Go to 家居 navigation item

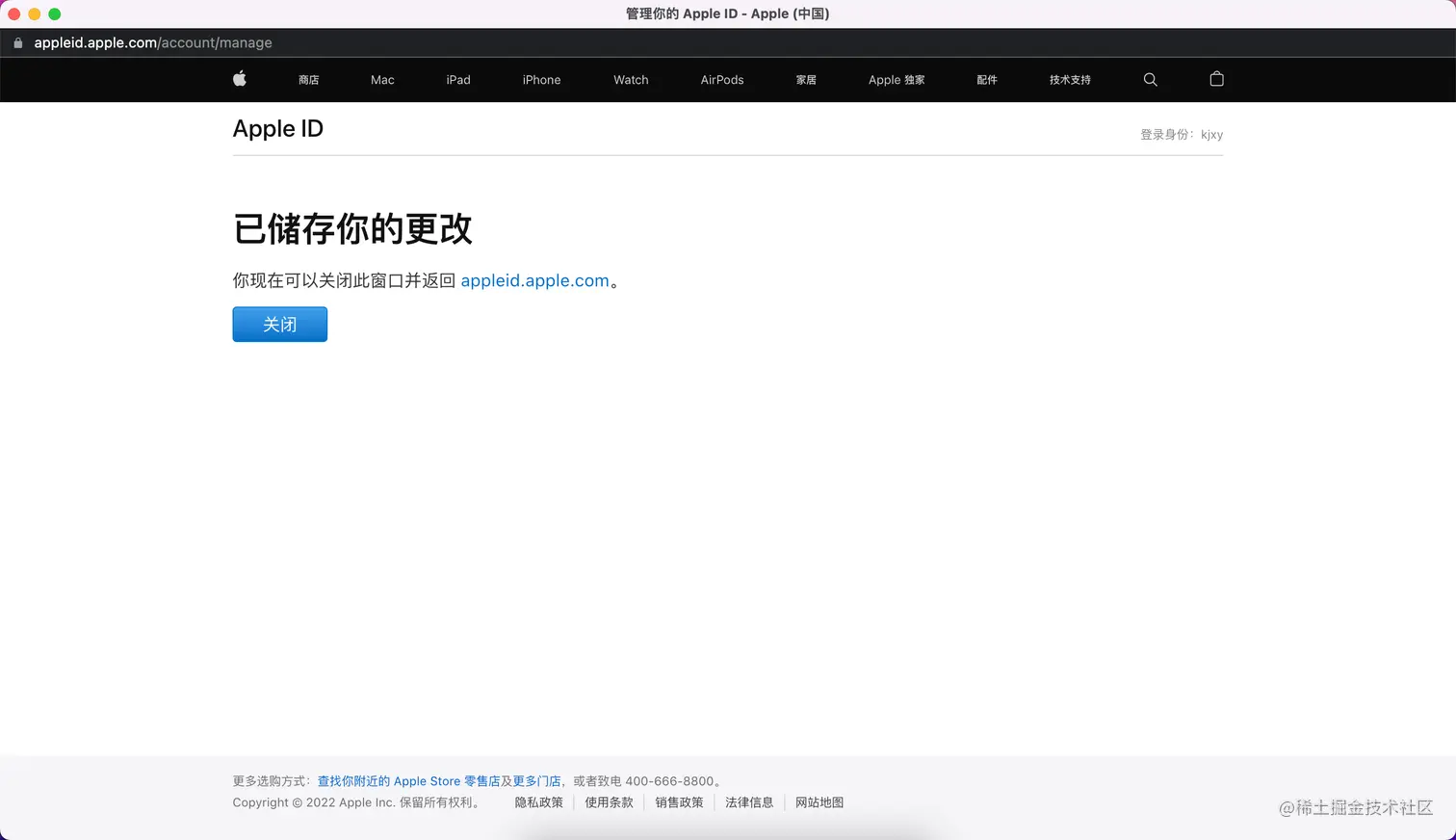pos(806,80)
